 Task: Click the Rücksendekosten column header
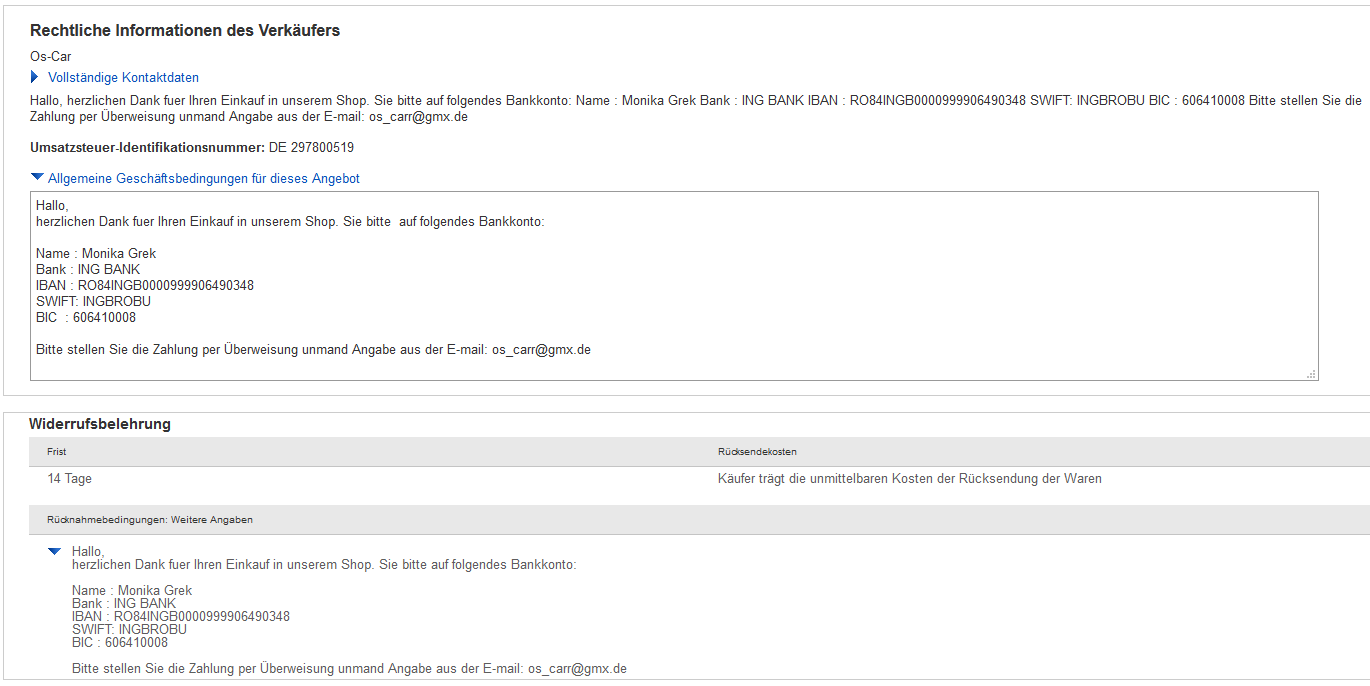pos(757,452)
